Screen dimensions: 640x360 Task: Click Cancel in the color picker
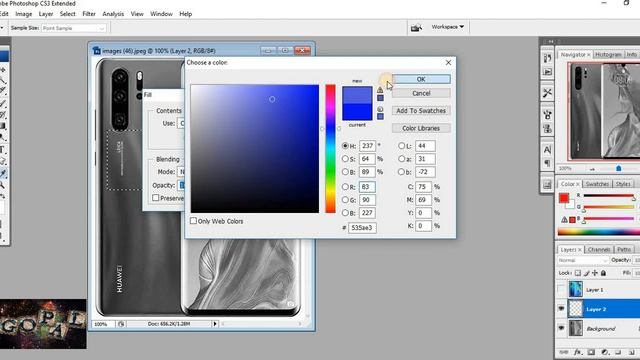pos(421,93)
